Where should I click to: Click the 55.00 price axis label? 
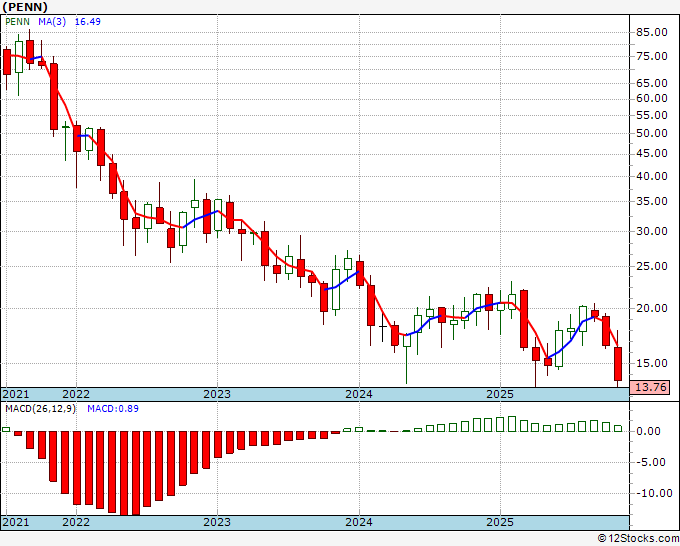tap(651, 115)
